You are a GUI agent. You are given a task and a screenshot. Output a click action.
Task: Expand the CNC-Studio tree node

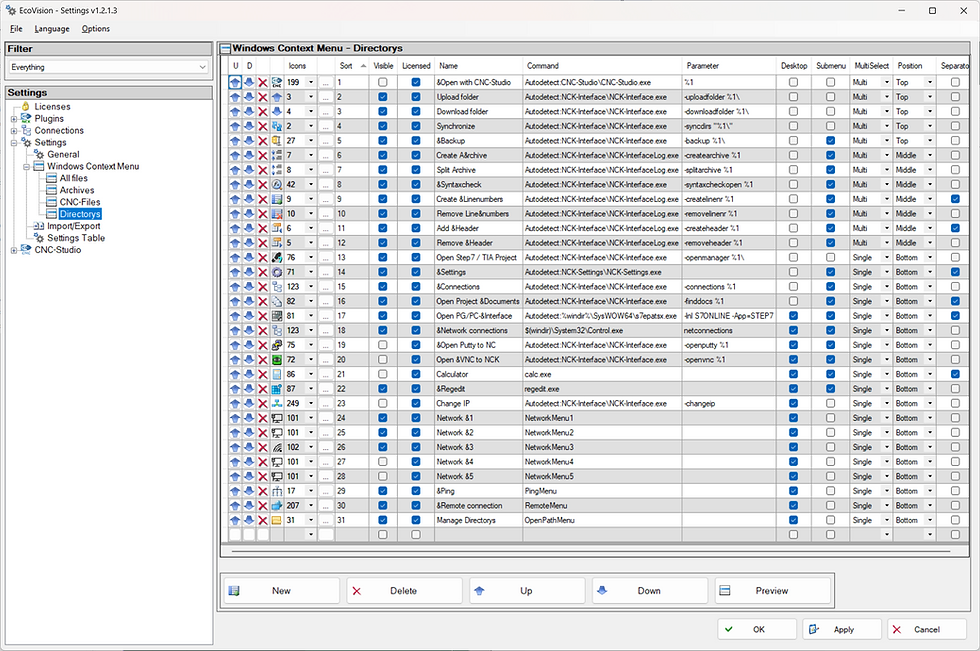pyautogui.click(x=16, y=250)
